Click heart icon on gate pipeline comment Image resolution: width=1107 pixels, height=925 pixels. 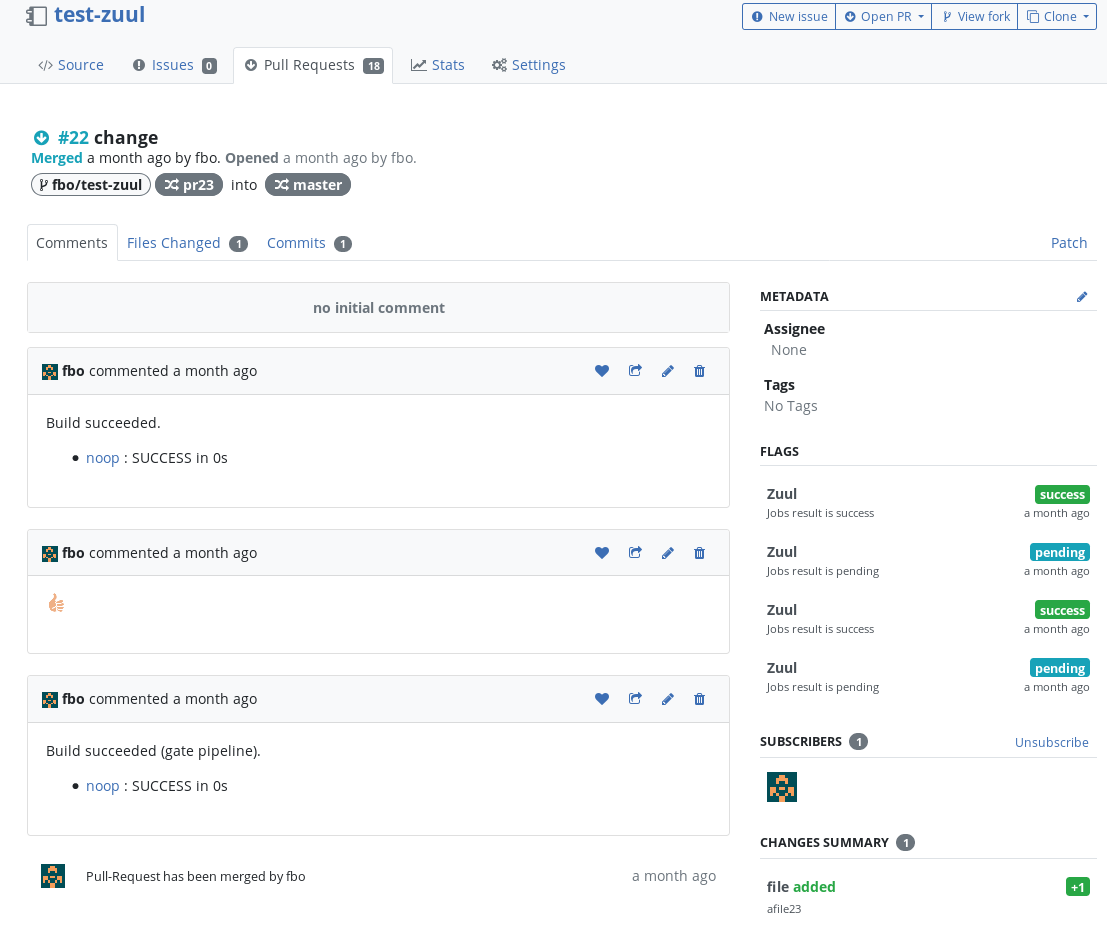pyautogui.click(x=602, y=699)
